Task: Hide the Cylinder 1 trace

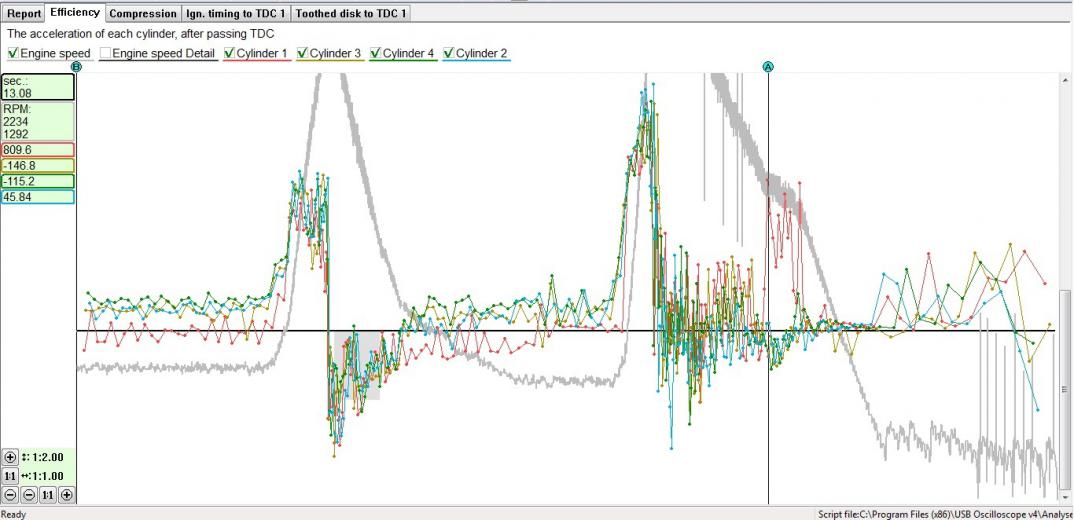Action: (230, 53)
